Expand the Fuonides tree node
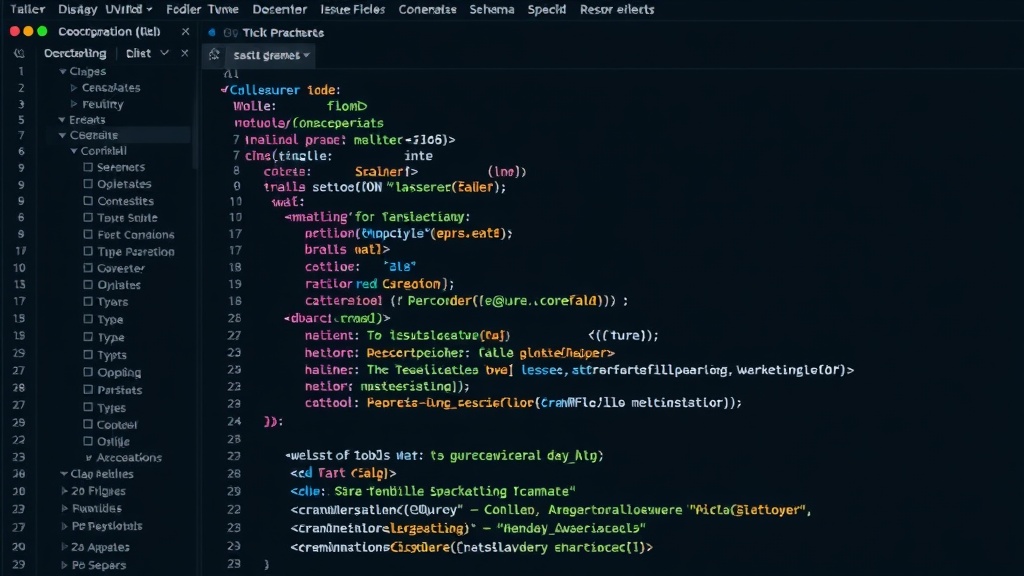Viewport: 1024px width, 576px height. click(64, 508)
